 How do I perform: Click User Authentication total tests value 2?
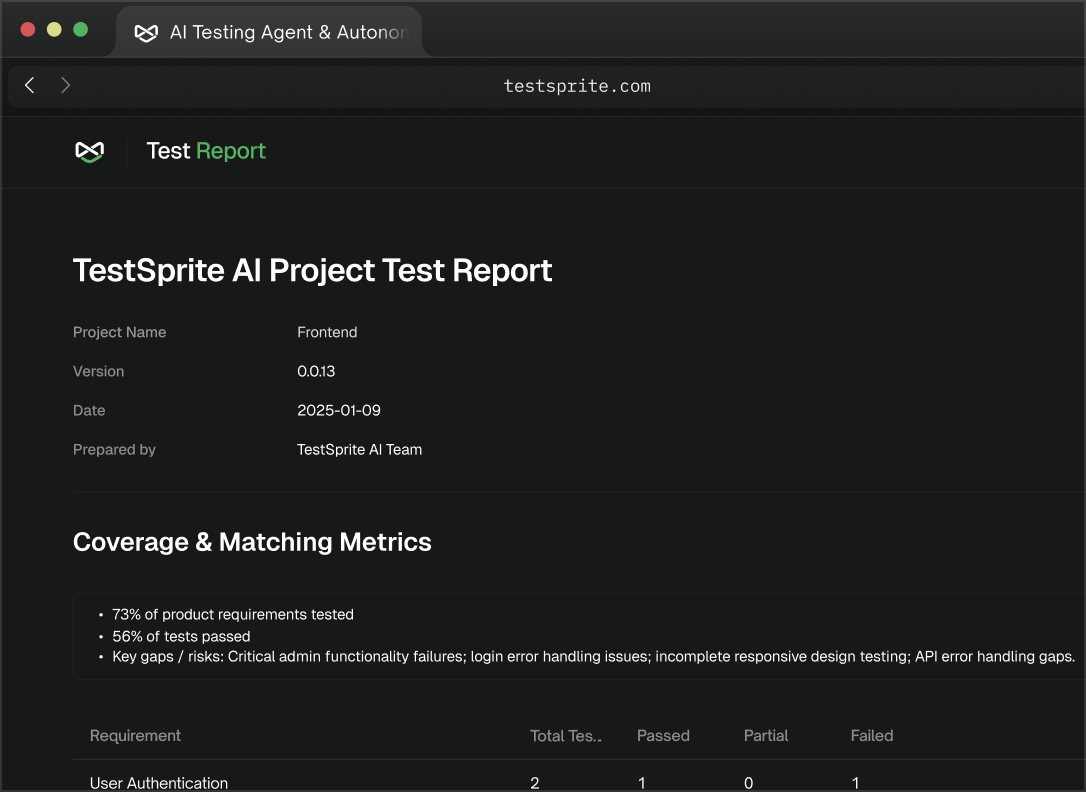click(x=535, y=783)
